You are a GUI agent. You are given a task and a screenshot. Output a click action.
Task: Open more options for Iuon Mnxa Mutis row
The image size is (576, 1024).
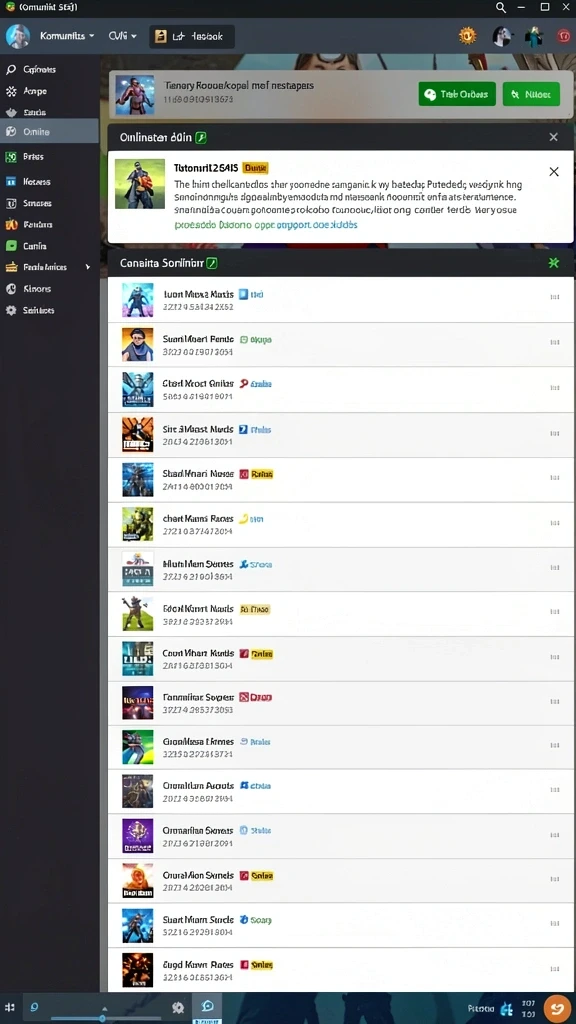click(554, 296)
